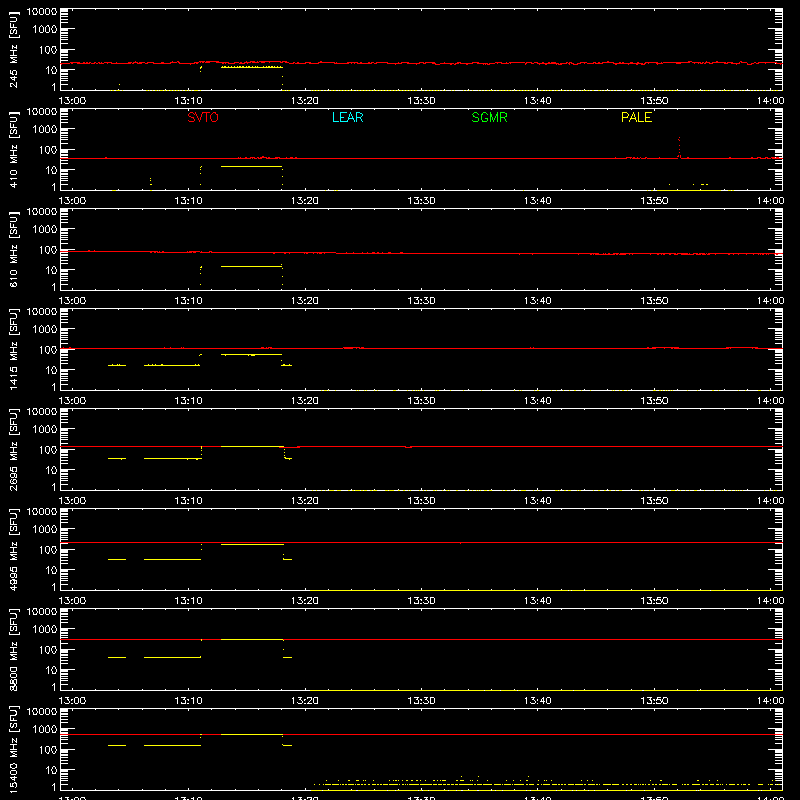Click 13:50 tick label under the 2695 MHz plot

[654, 501]
